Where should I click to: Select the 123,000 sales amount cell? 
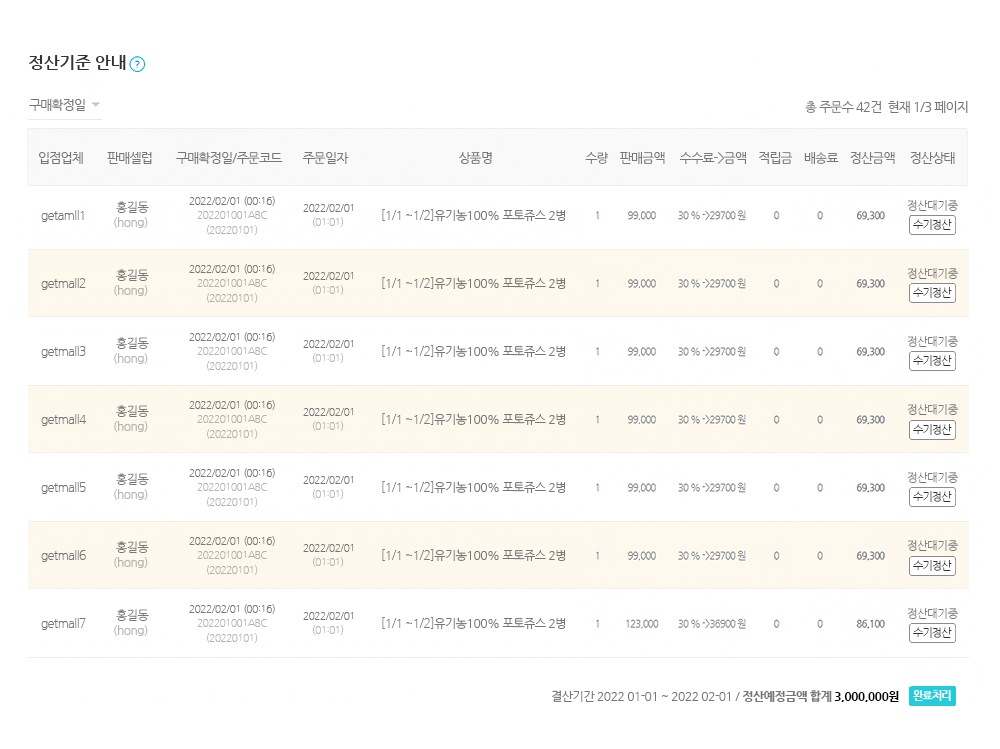641,624
